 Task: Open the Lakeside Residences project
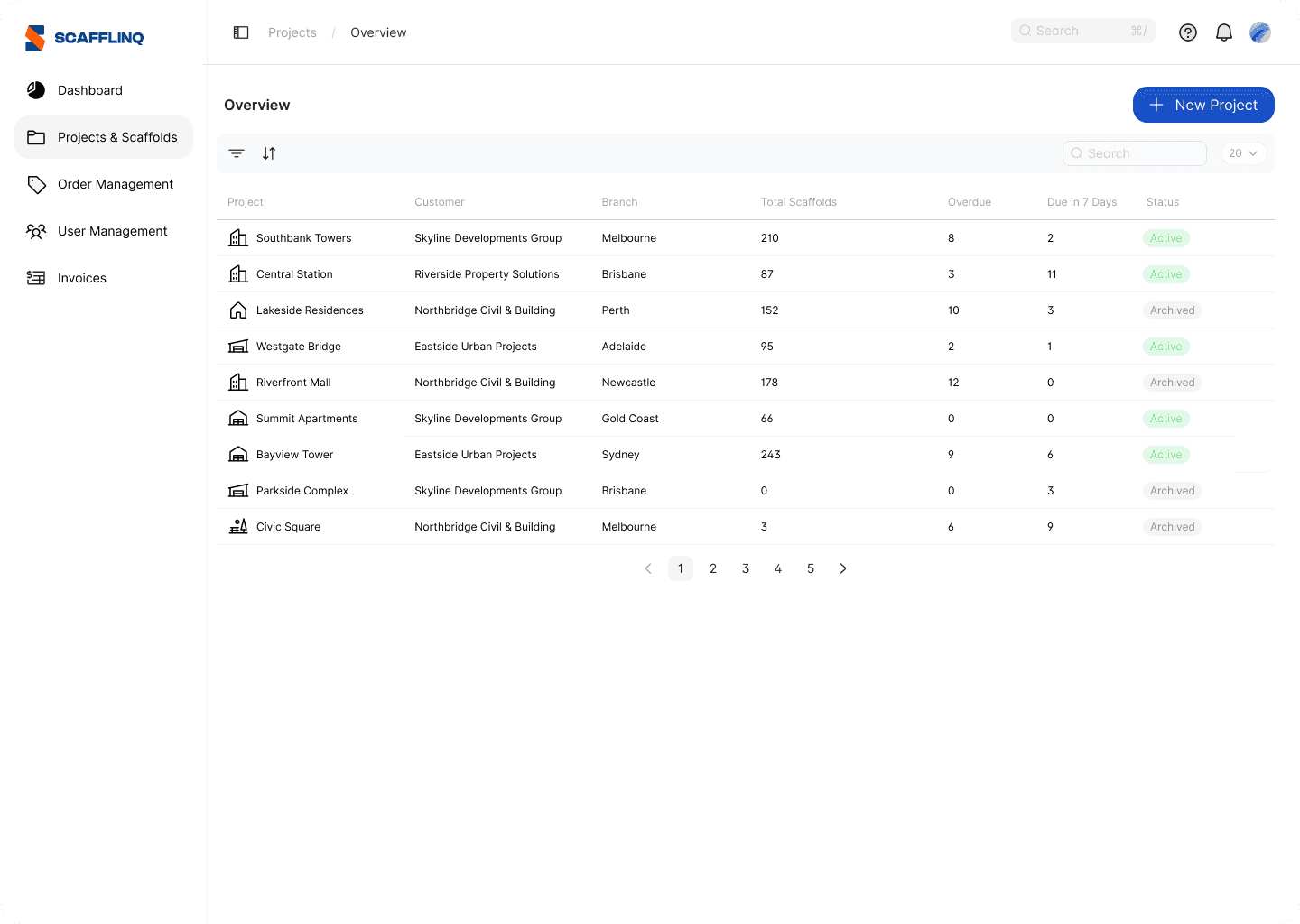click(x=310, y=310)
